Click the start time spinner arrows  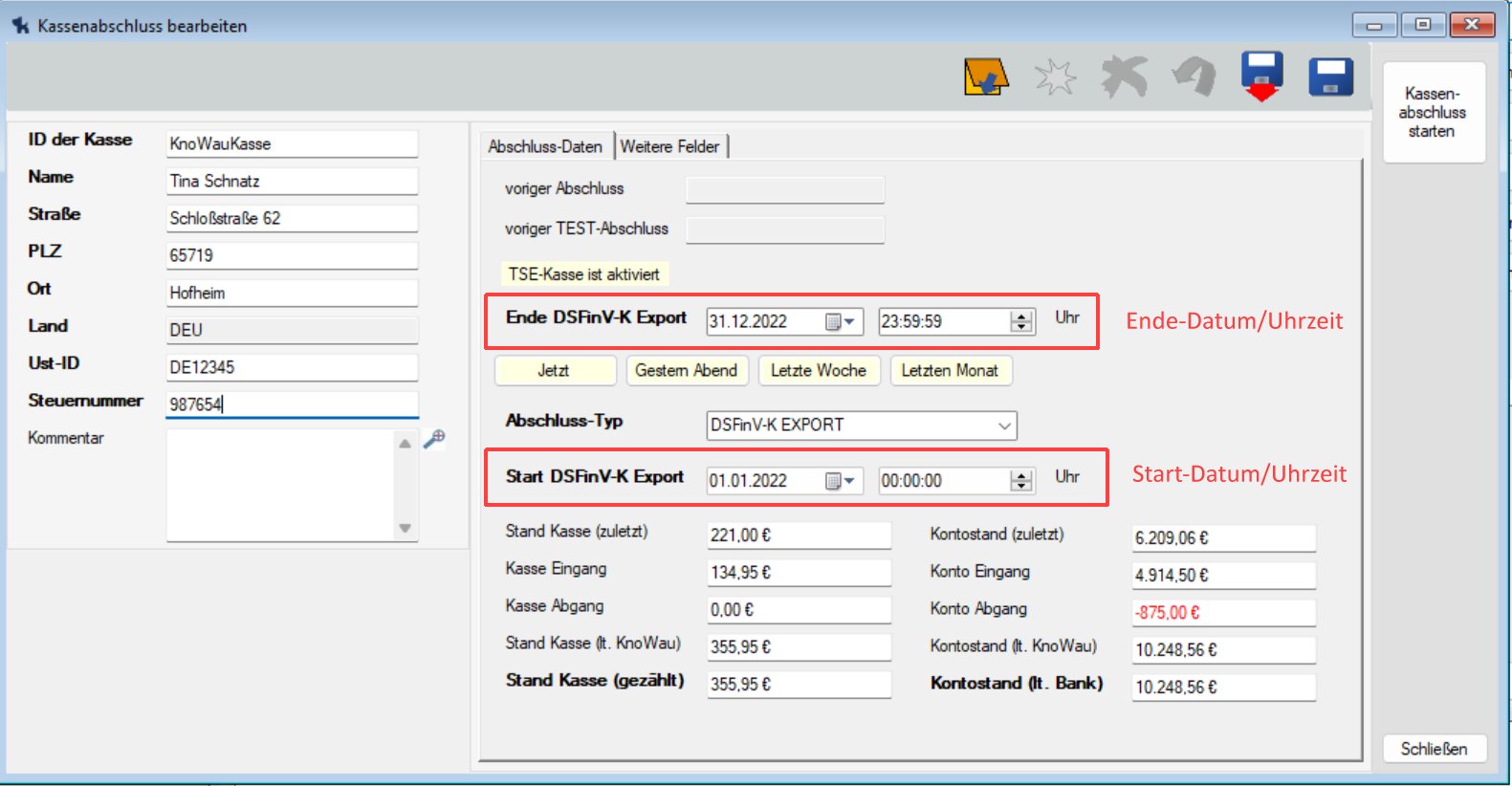[1021, 481]
